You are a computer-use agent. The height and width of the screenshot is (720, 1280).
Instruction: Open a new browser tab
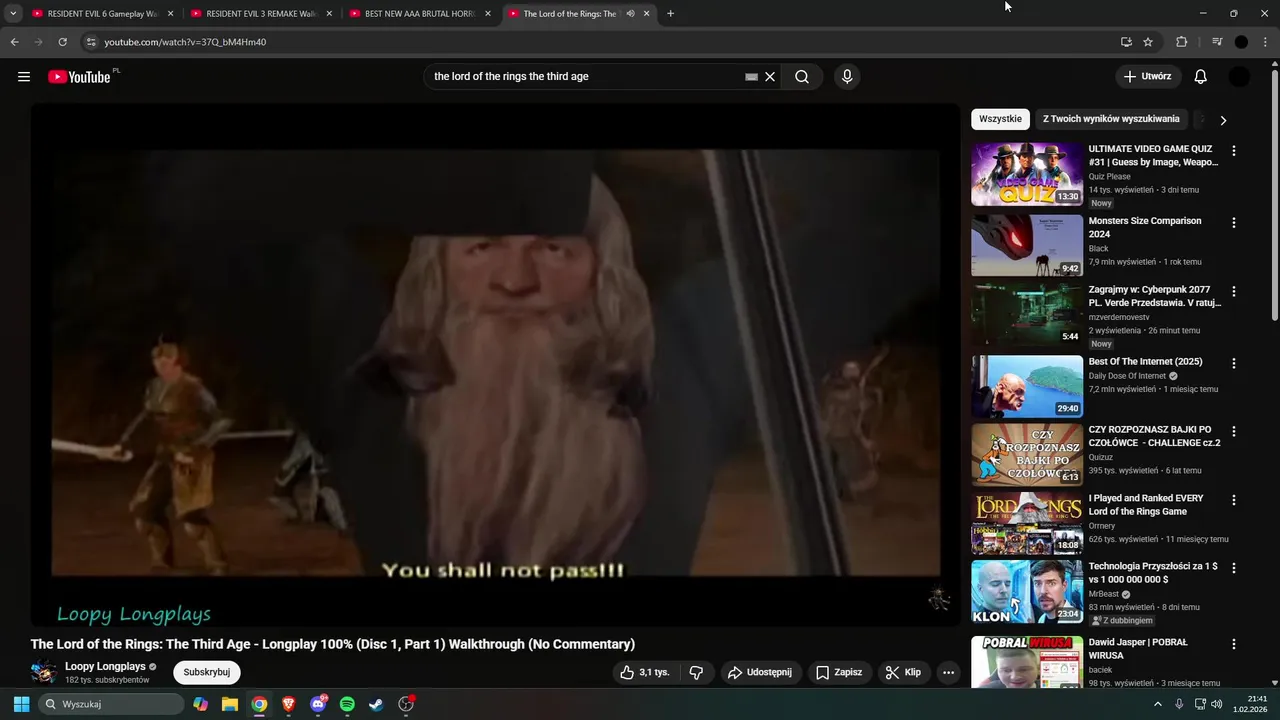click(670, 14)
